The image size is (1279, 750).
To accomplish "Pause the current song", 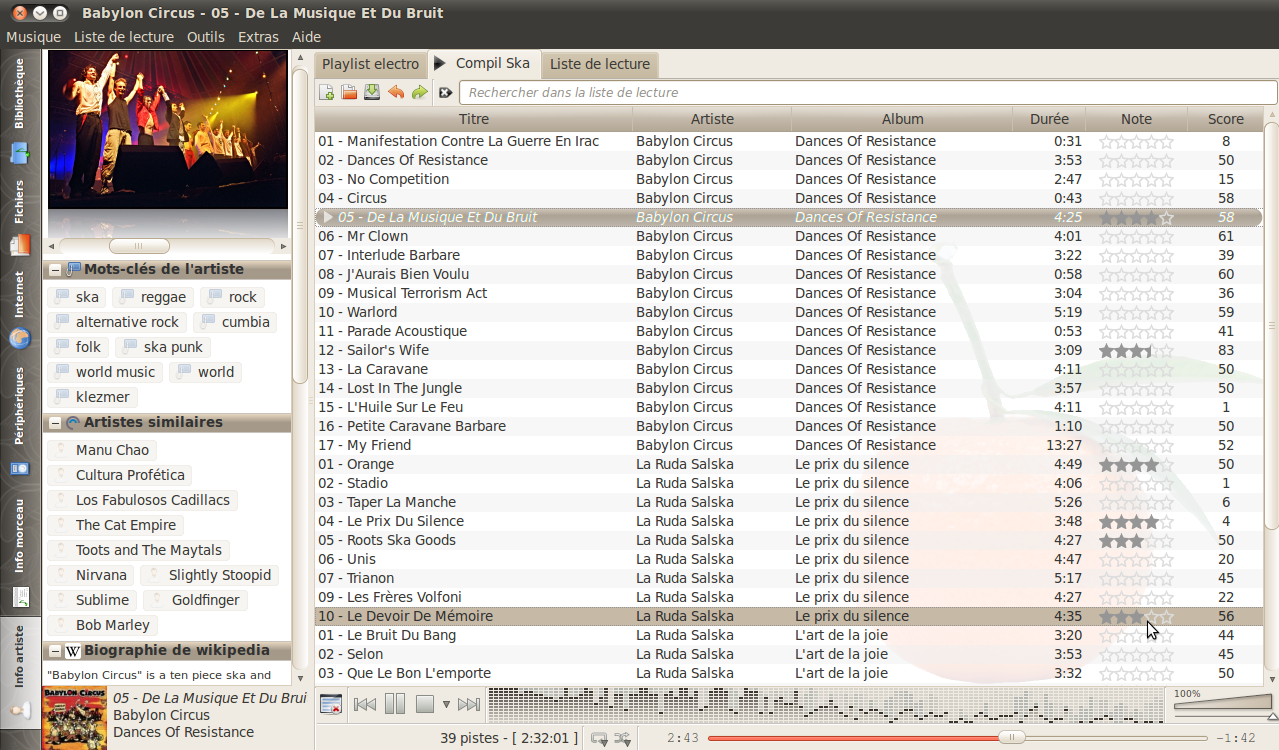I will [395, 704].
